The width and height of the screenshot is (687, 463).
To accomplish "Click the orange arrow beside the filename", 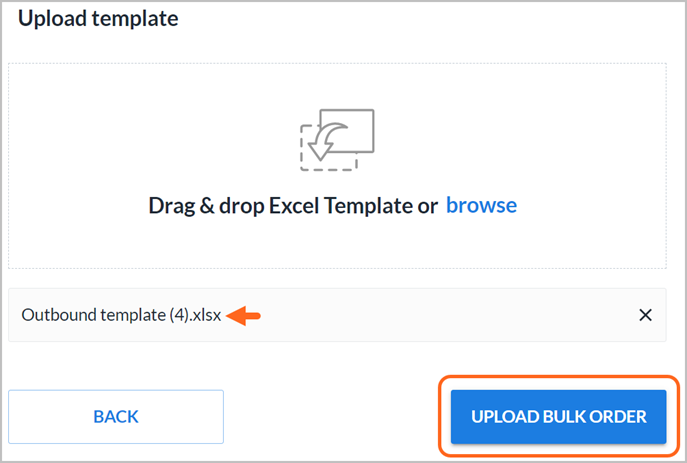I will click(x=244, y=315).
